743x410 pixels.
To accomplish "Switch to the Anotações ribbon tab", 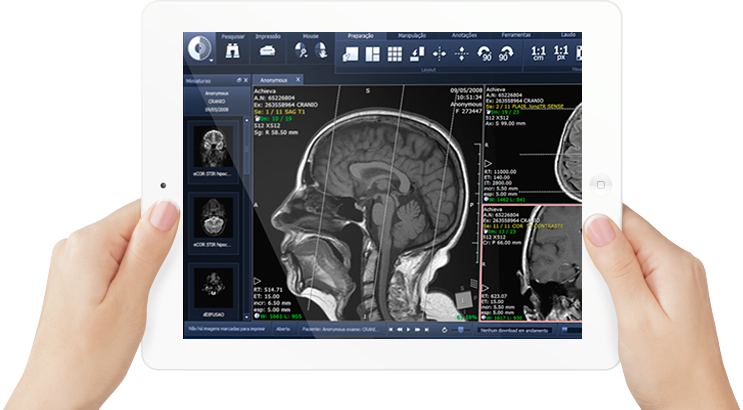I will tap(464, 35).
